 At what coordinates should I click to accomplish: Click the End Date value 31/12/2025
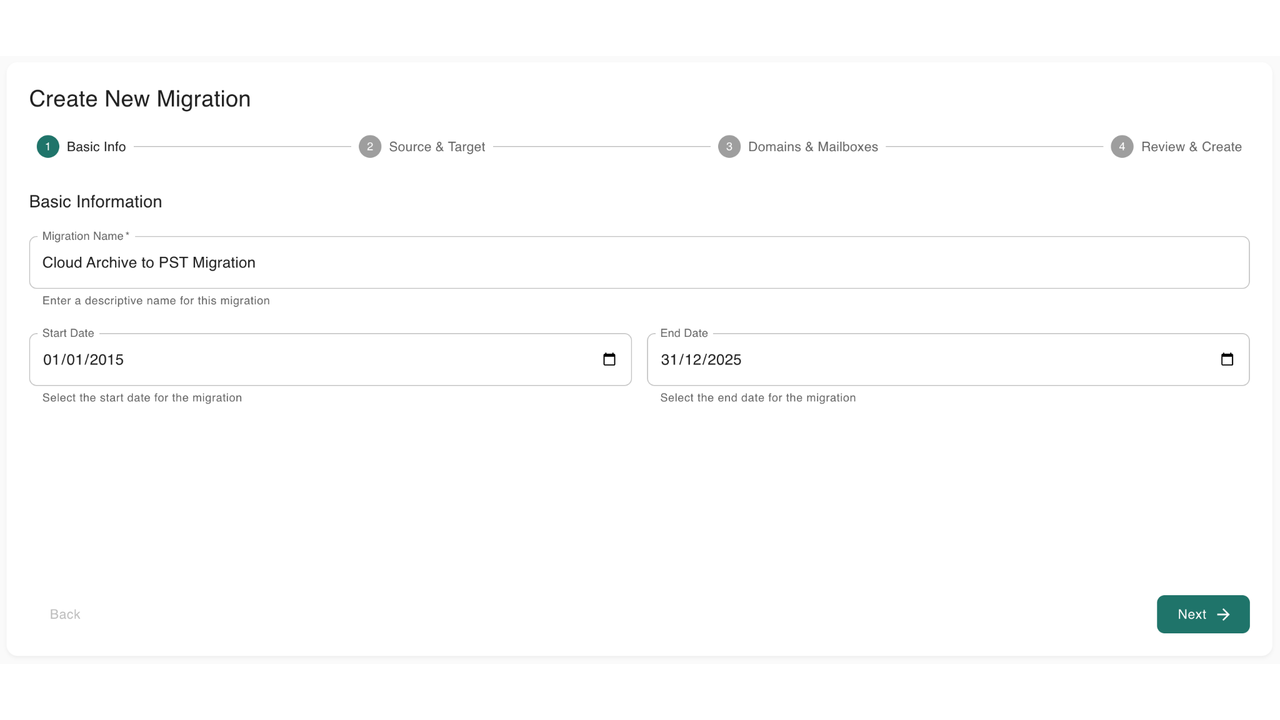[x=701, y=360]
